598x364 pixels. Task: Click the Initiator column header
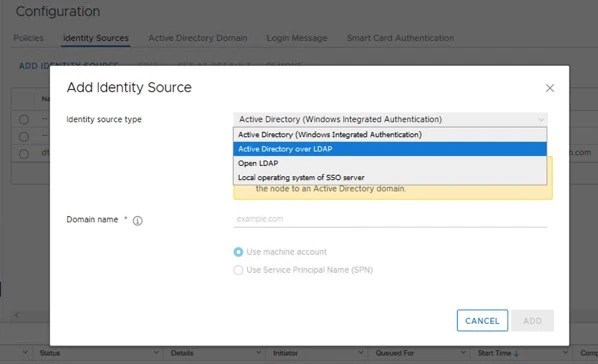coord(286,353)
